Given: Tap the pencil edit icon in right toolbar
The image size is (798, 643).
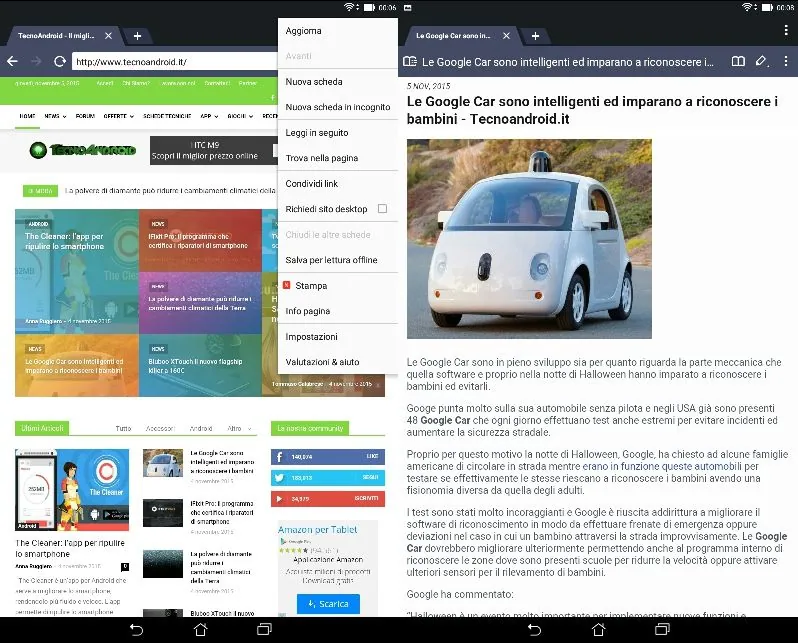Looking at the screenshot, I should coord(761,62).
